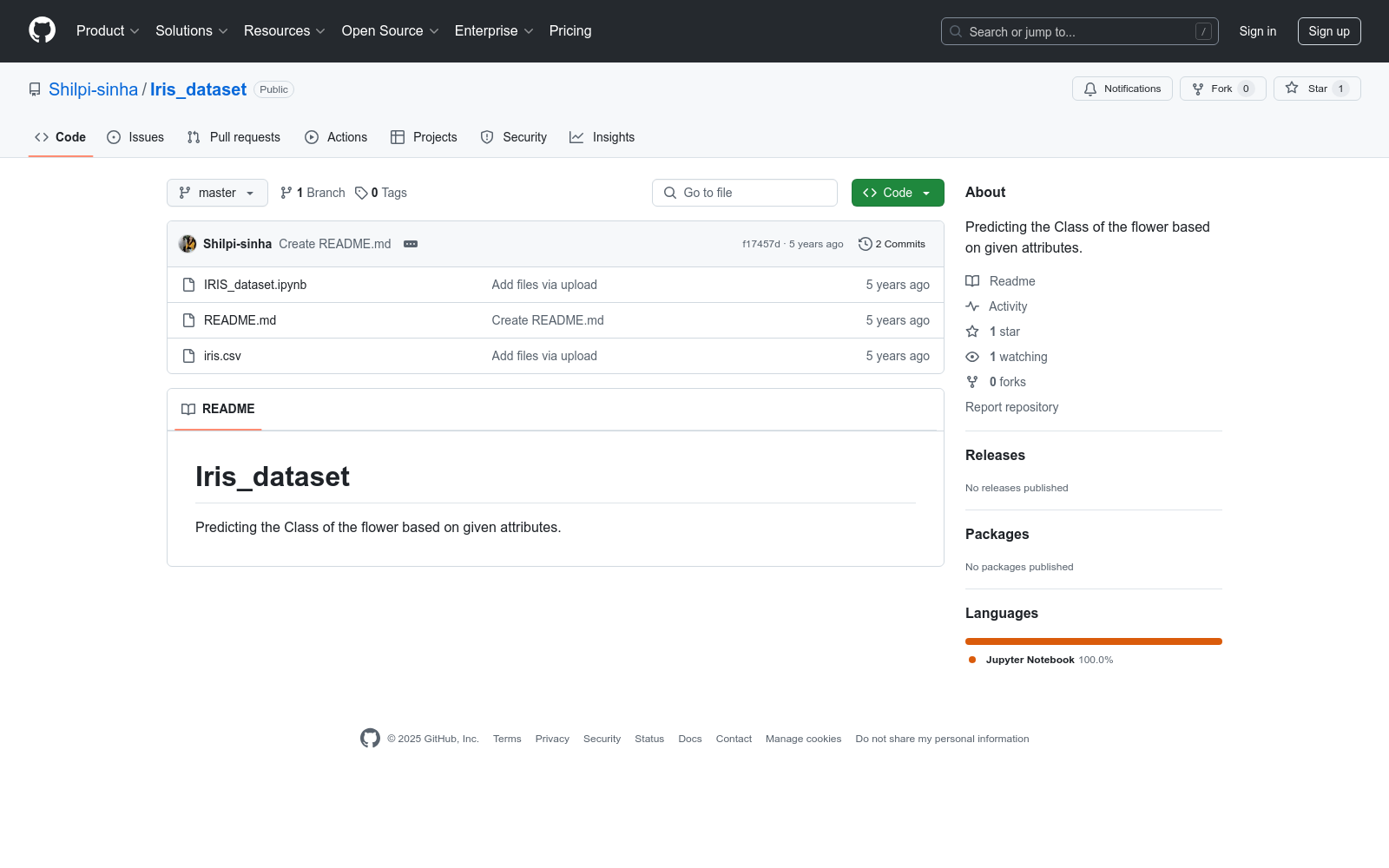Click the pulse icon next to Activity
The width and height of the screenshot is (1389, 868).
pyautogui.click(x=972, y=306)
